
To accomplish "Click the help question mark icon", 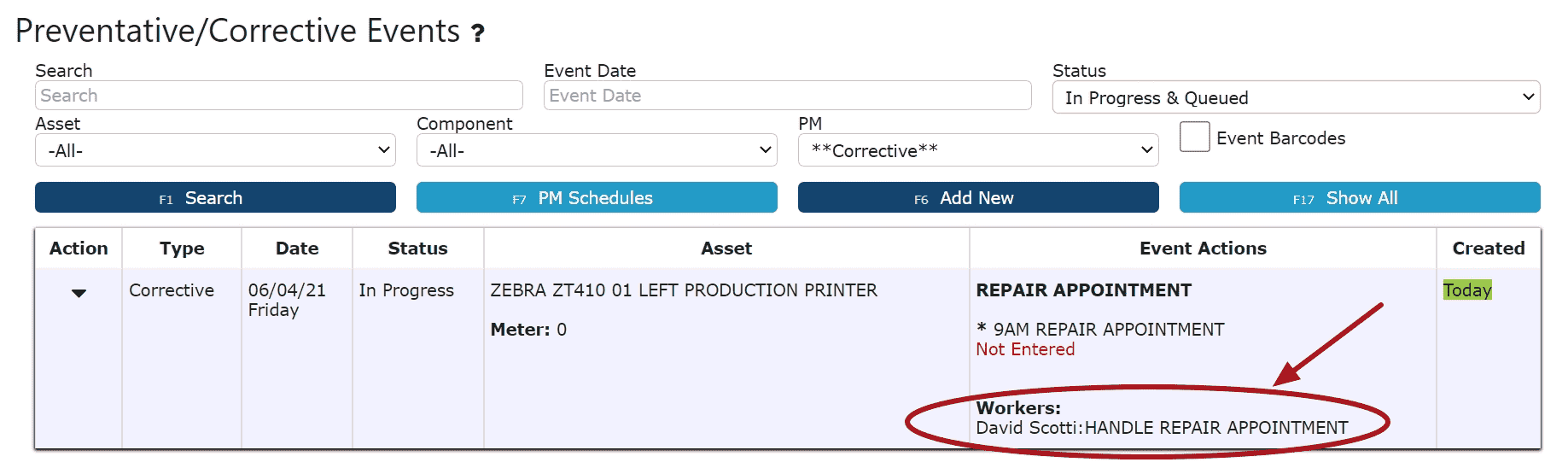I will coord(478,33).
